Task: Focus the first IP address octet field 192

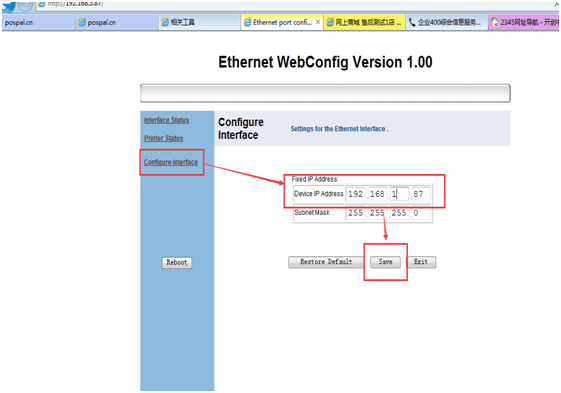Action: [x=356, y=194]
